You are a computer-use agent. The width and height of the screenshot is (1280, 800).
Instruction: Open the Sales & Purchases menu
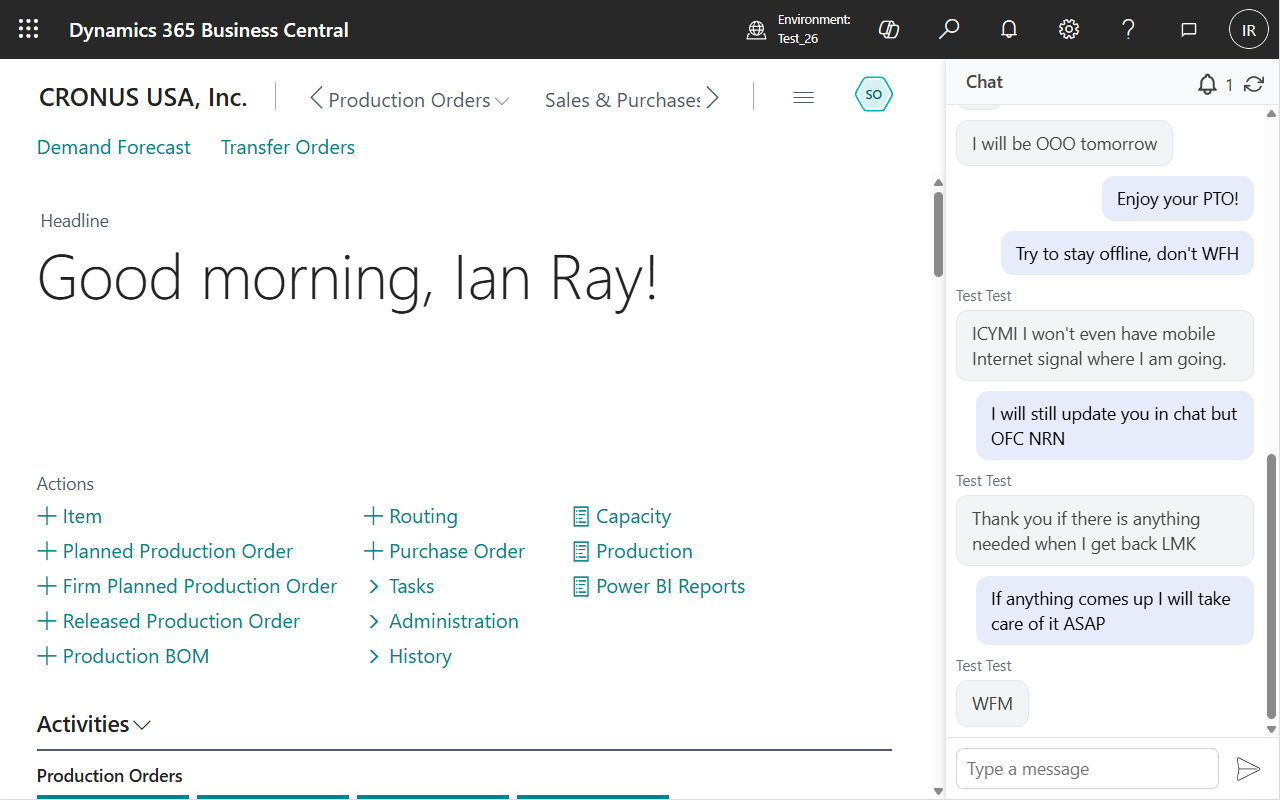click(x=622, y=100)
